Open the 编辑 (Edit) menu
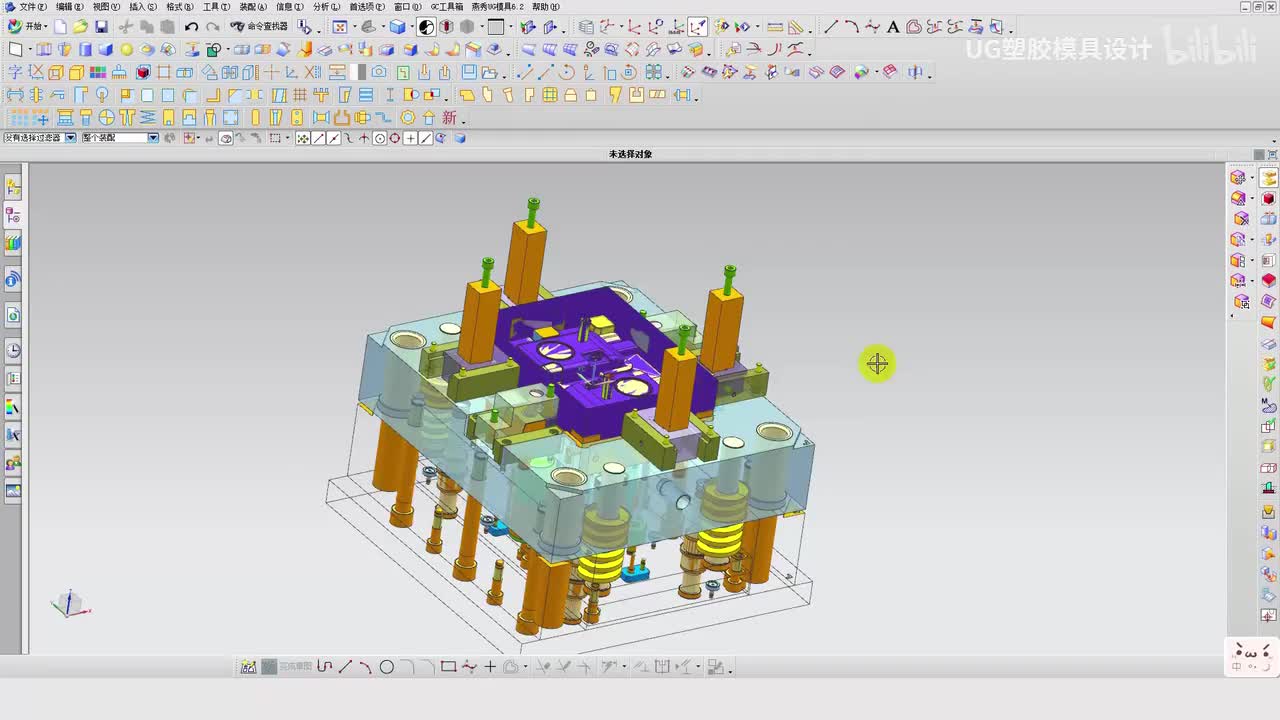Viewport: 1280px width, 720px height. (69, 7)
